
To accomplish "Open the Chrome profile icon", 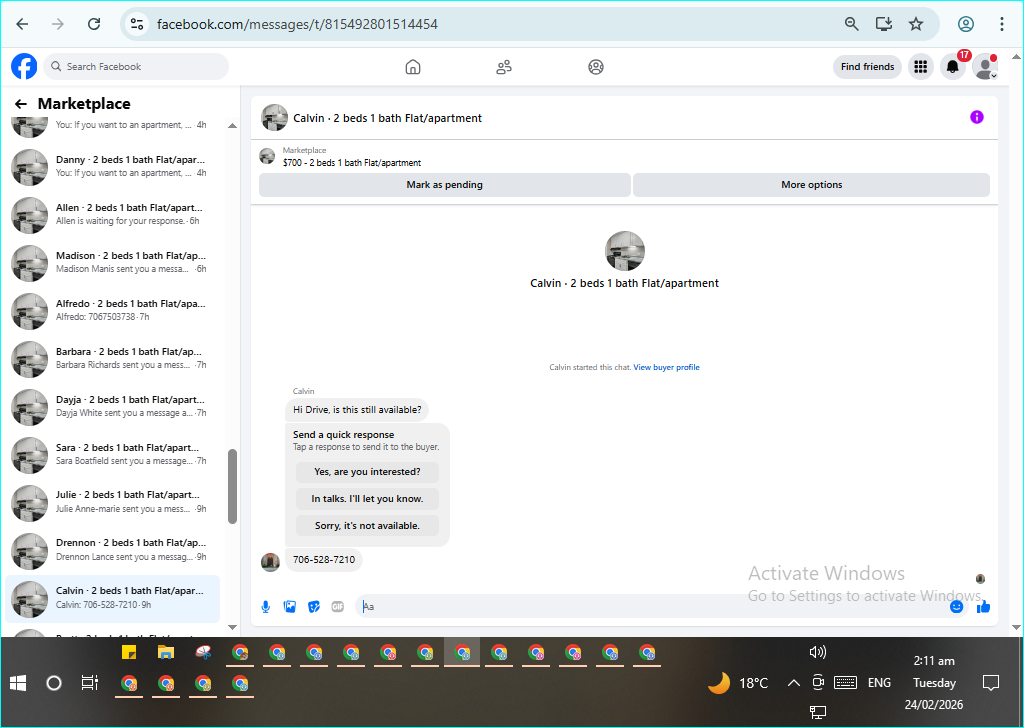I will [x=966, y=24].
